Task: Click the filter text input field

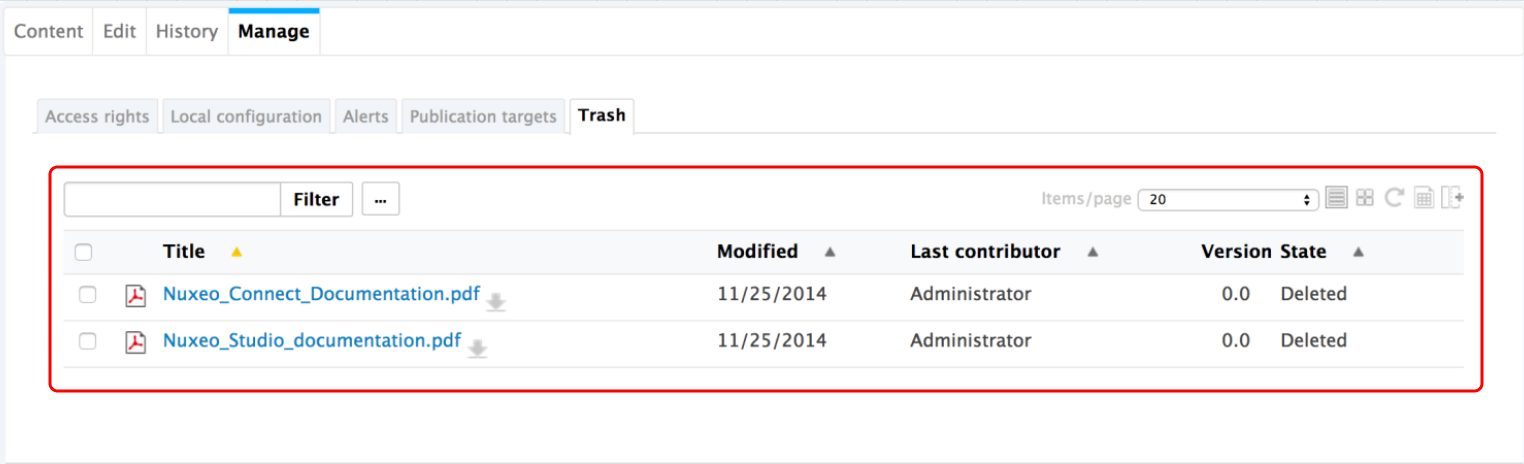Action: coord(172,199)
